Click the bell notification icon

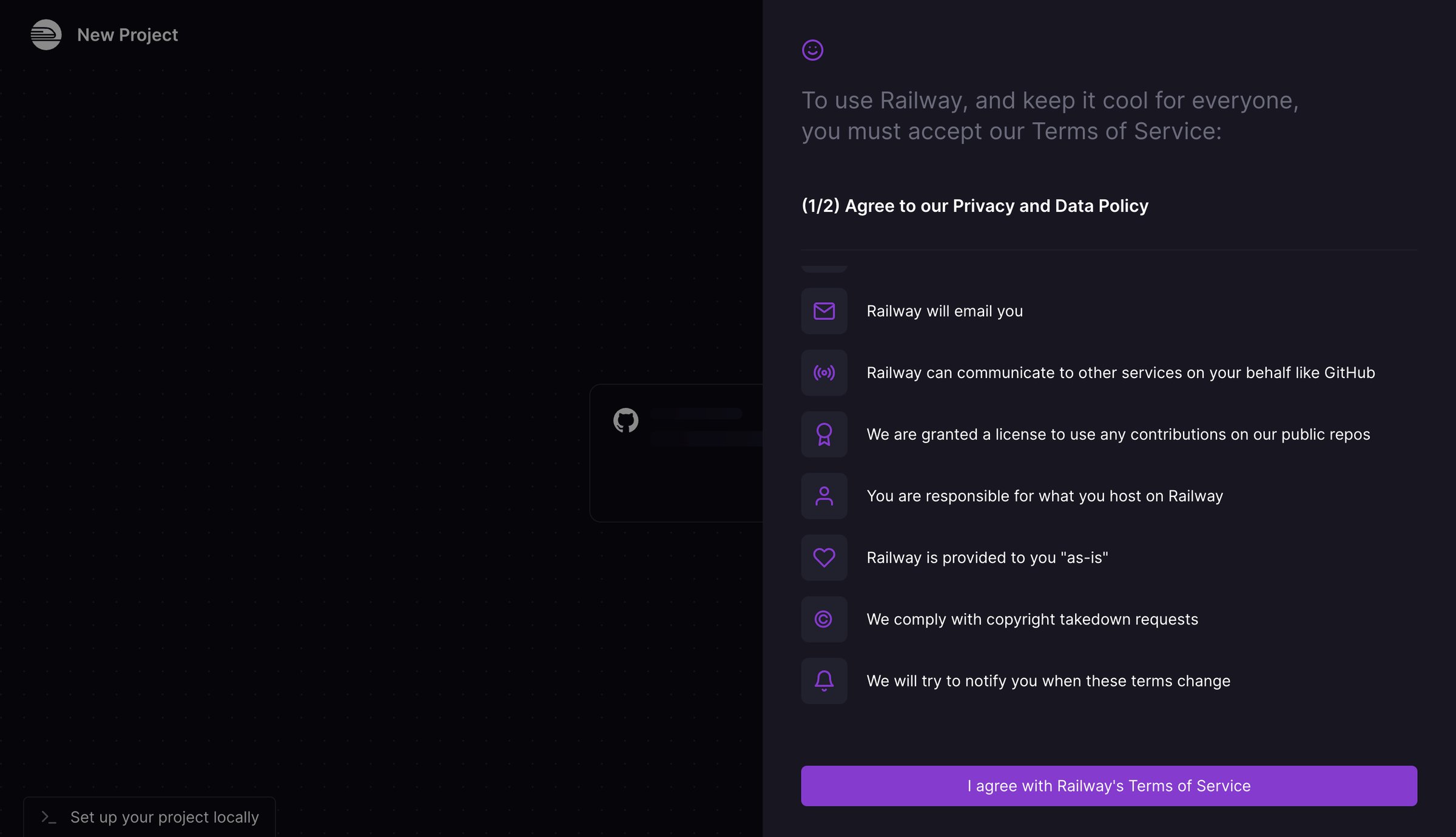(824, 680)
